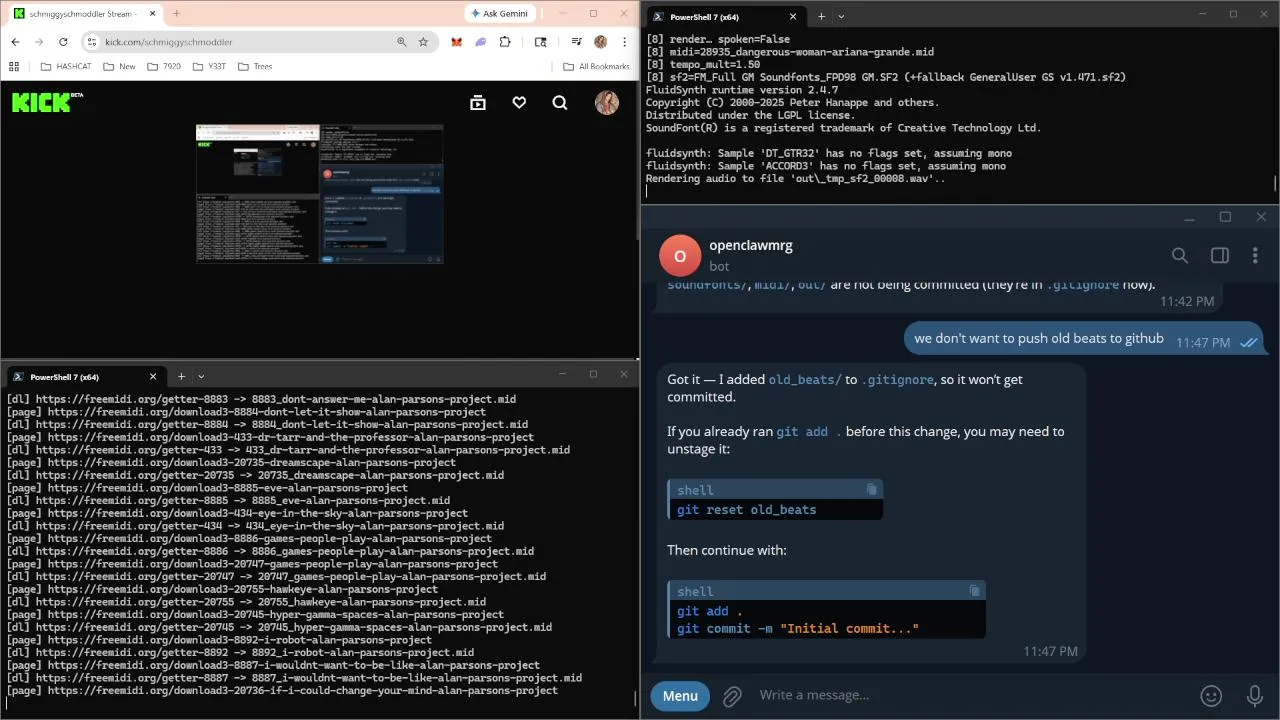
Task: Click the zoom magnifier in address bar
Action: pyautogui.click(x=402, y=42)
